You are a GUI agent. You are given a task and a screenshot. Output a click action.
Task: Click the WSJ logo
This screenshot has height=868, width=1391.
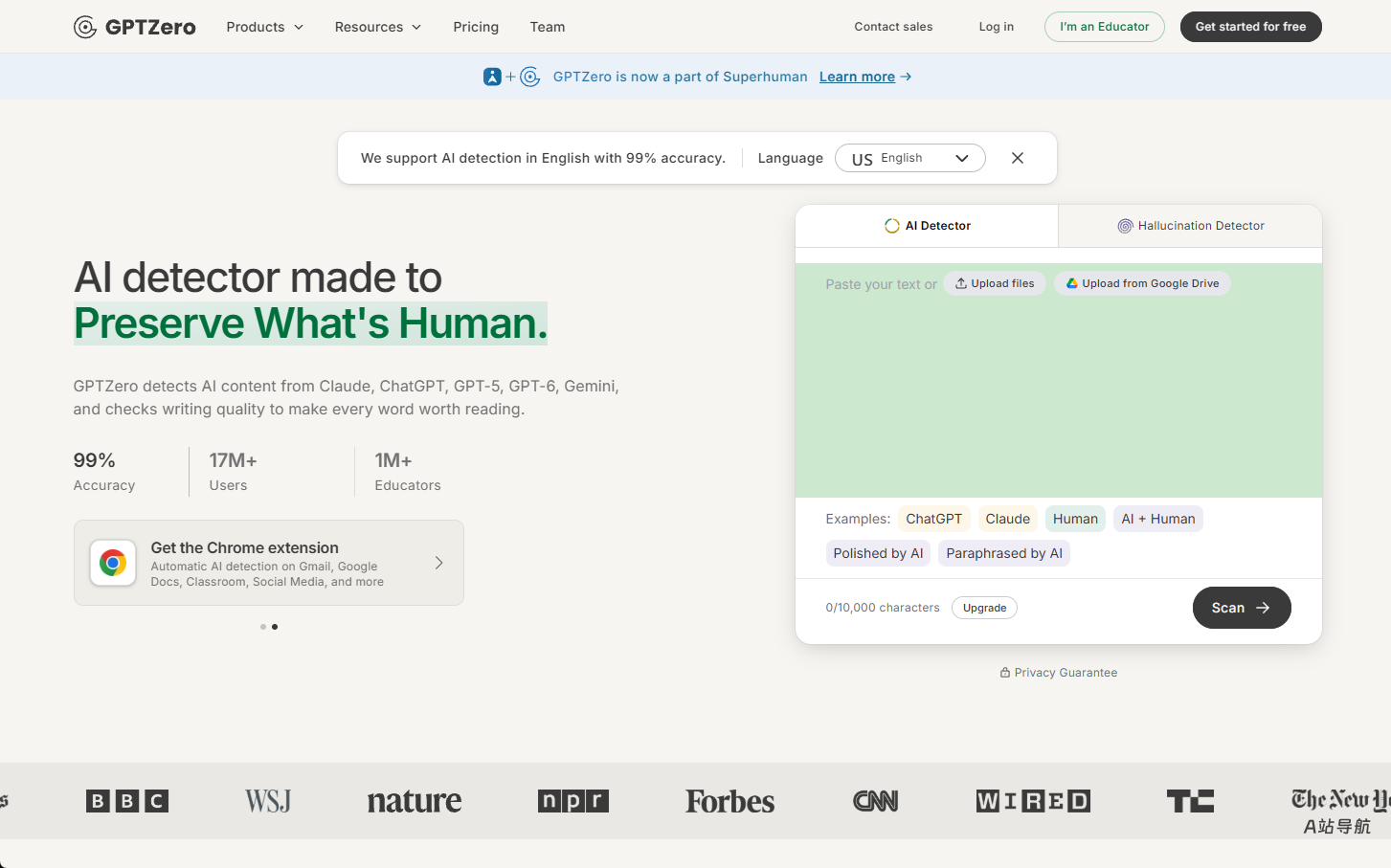268,801
